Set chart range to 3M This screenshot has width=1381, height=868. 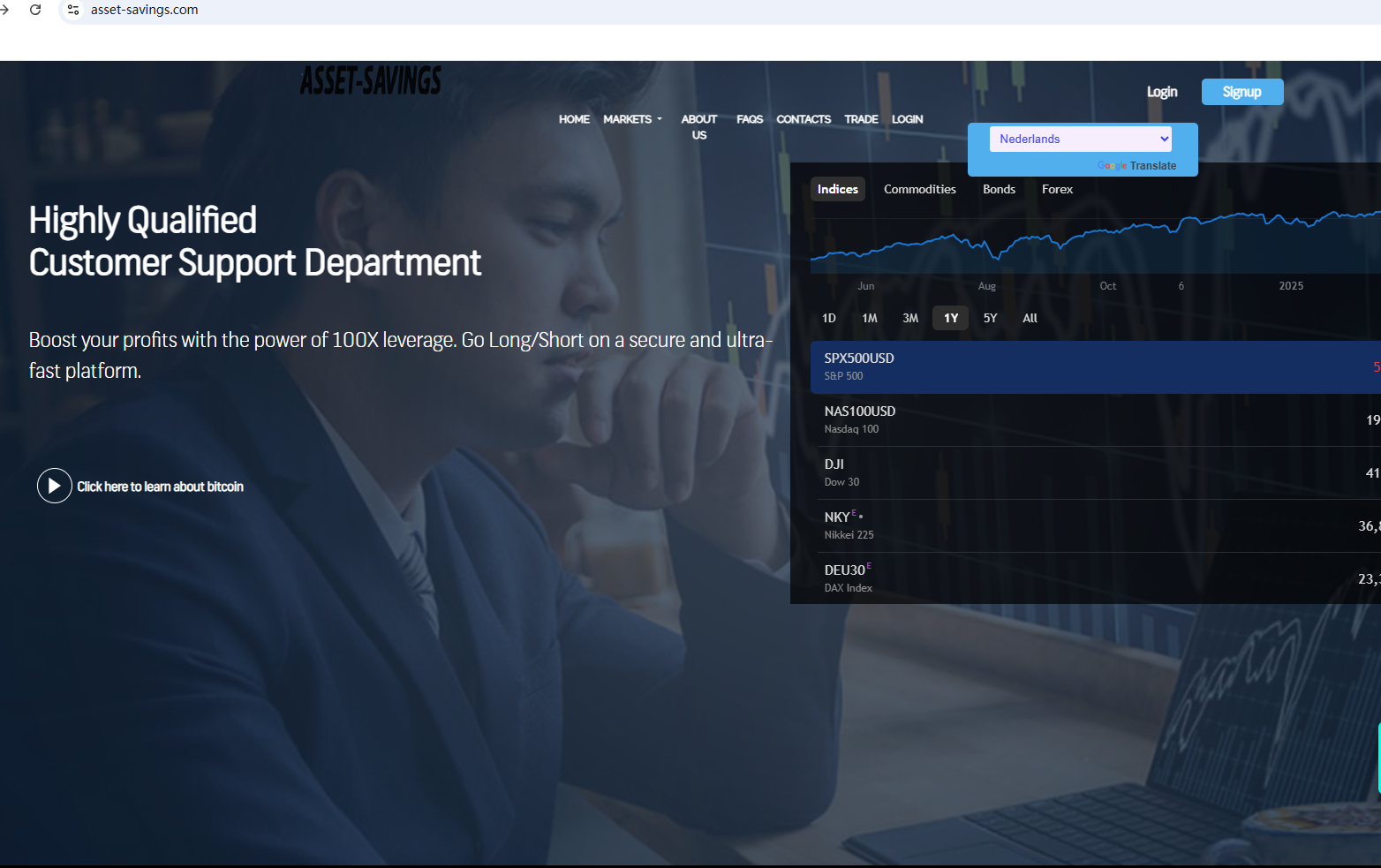click(910, 318)
